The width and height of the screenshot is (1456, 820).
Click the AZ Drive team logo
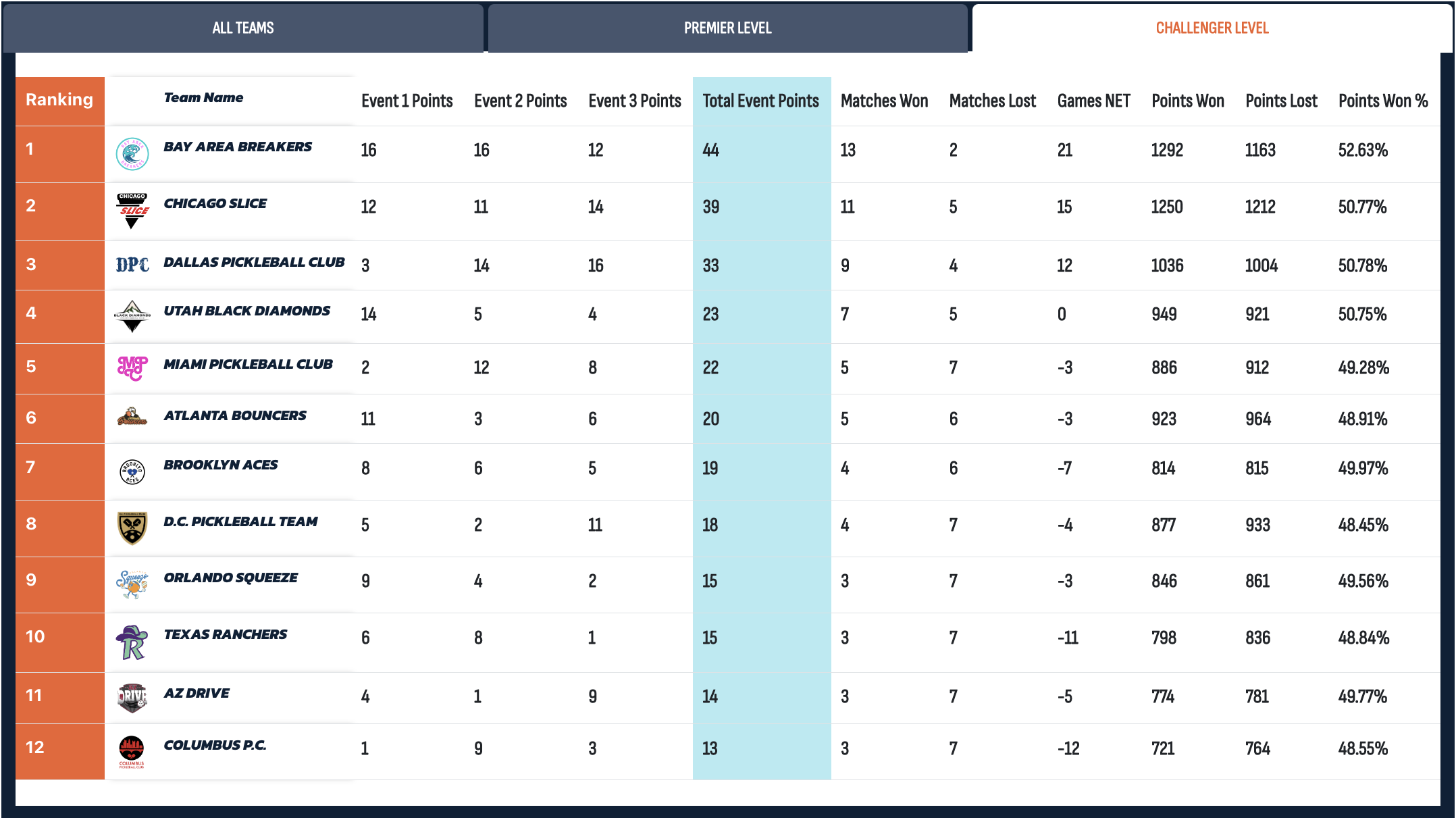coord(132,698)
